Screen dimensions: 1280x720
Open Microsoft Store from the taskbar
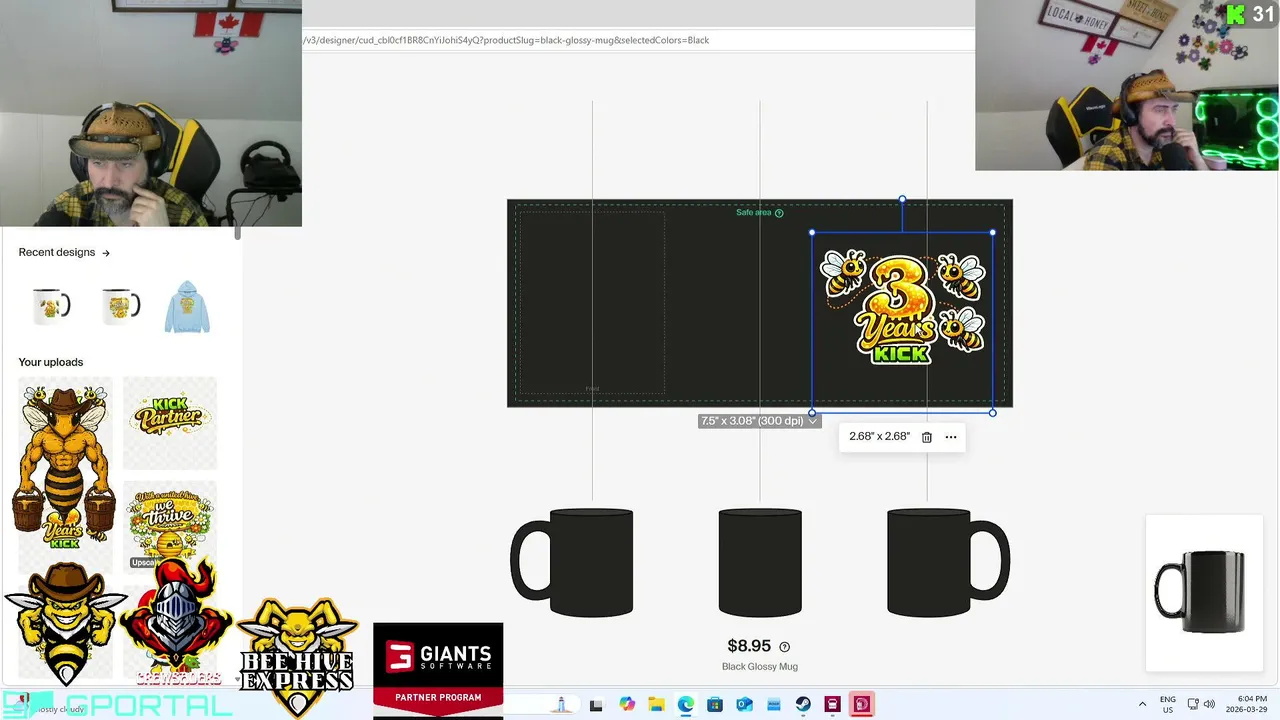pos(715,705)
